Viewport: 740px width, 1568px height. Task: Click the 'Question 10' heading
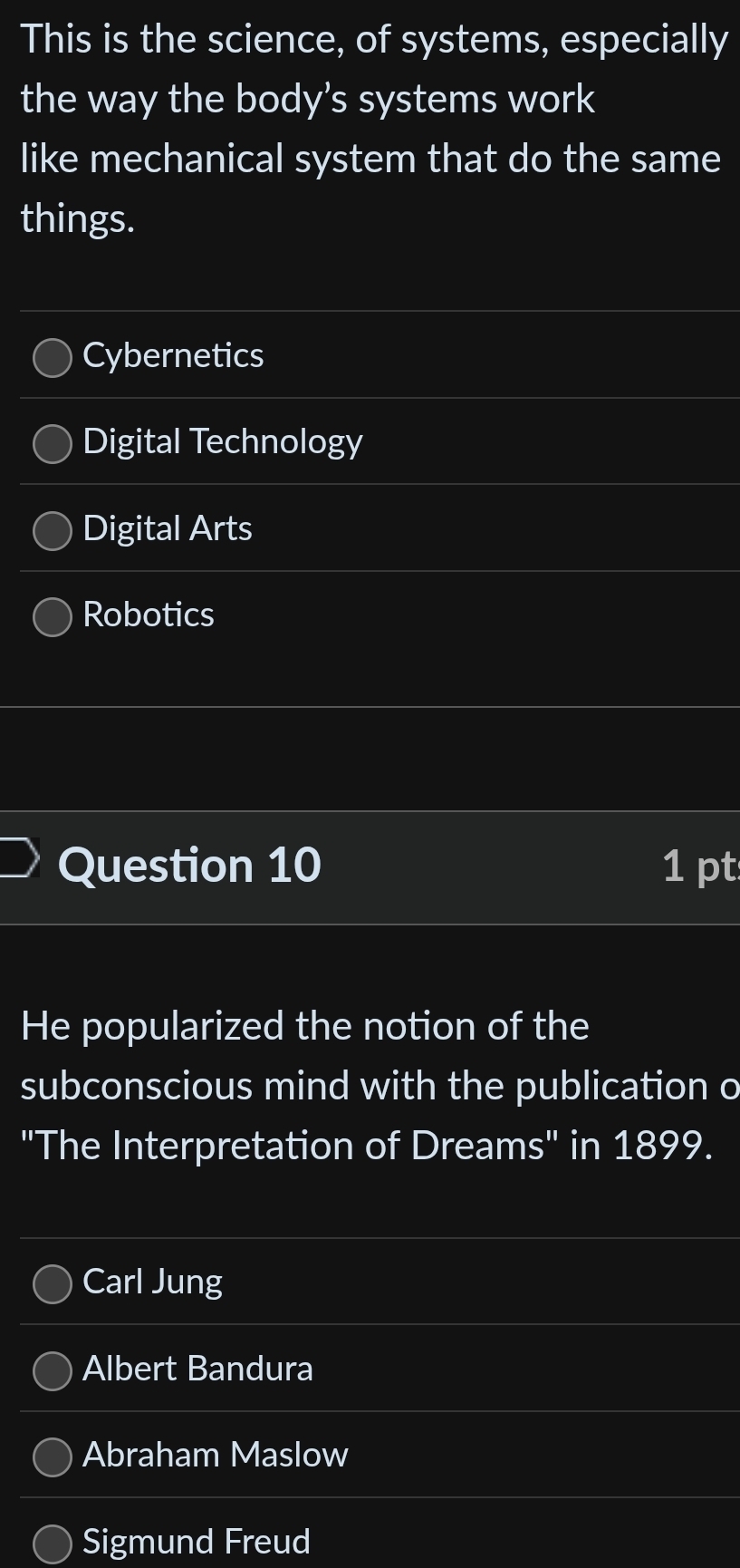coord(189,865)
